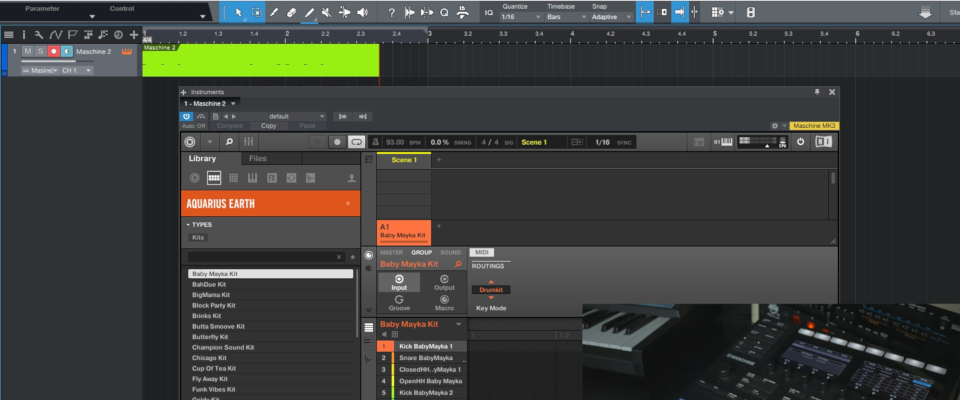Select the Range tool in the toolbar
Screen dimensions: 960x400
pyautogui.click(x=257, y=12)
